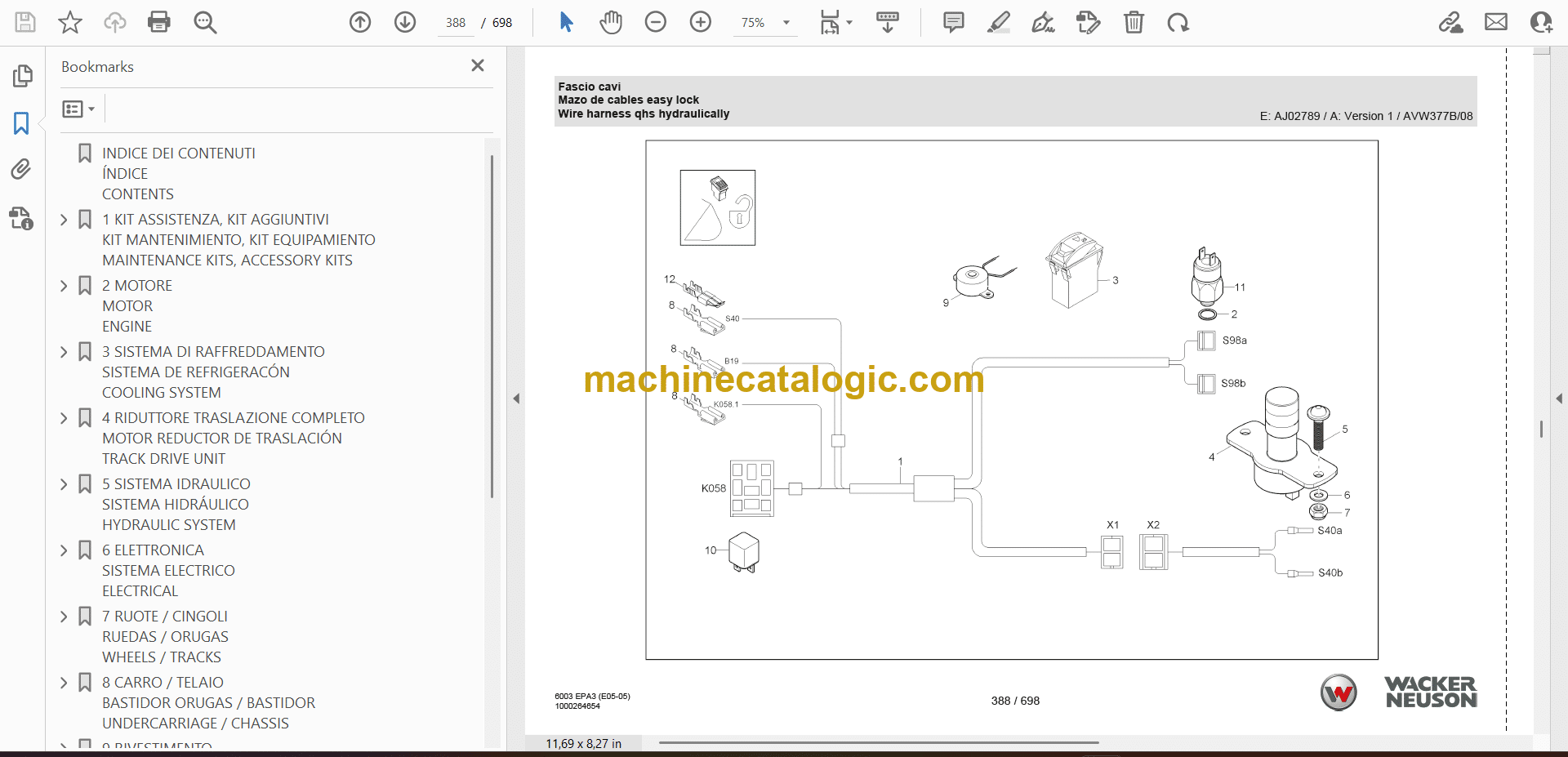The height and width of the screenshot is (757, 1568).
Task: Select the highlighter pen tool
Action: [x=998, y=22]
